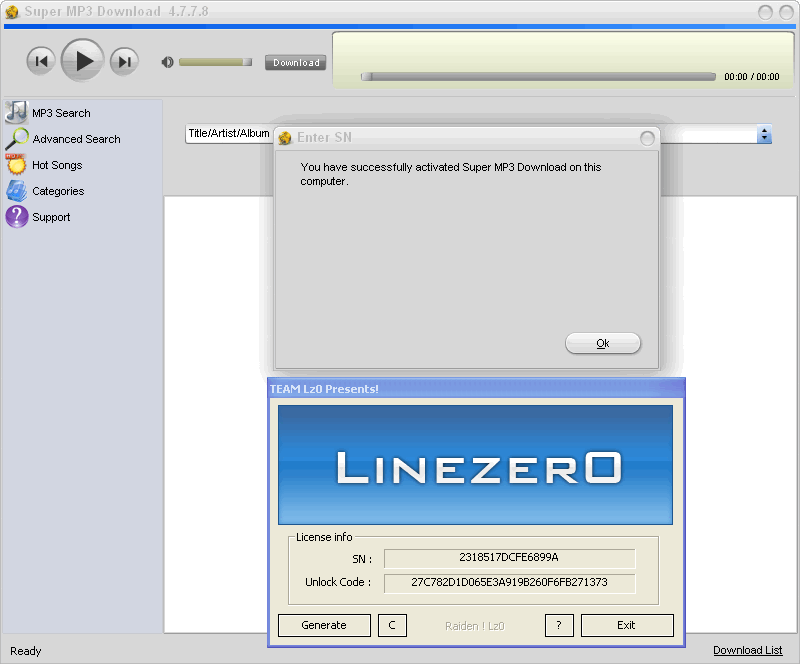This screenshot has height=664, width=800.
Task: Close the Enter SN dialog
Action: pyautogui.click(x=647, y=138)
